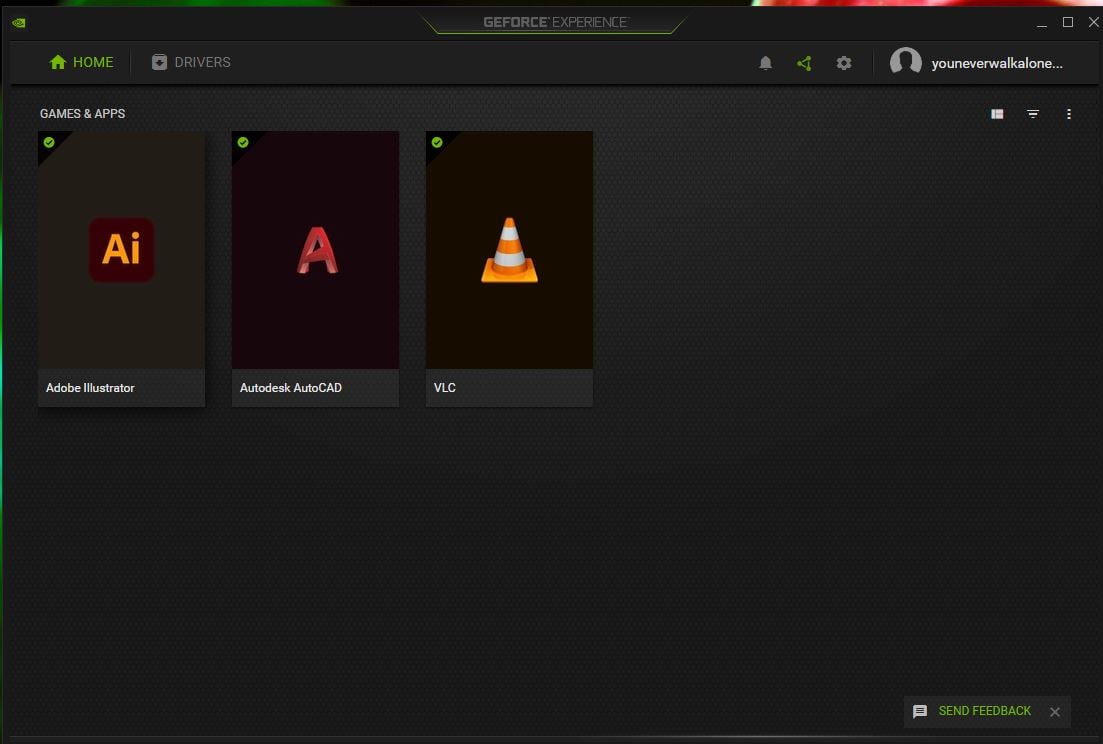The width and height of the screenshot is (1103, 744).
Task: Open the notifications bell
Action: [765, 63]
